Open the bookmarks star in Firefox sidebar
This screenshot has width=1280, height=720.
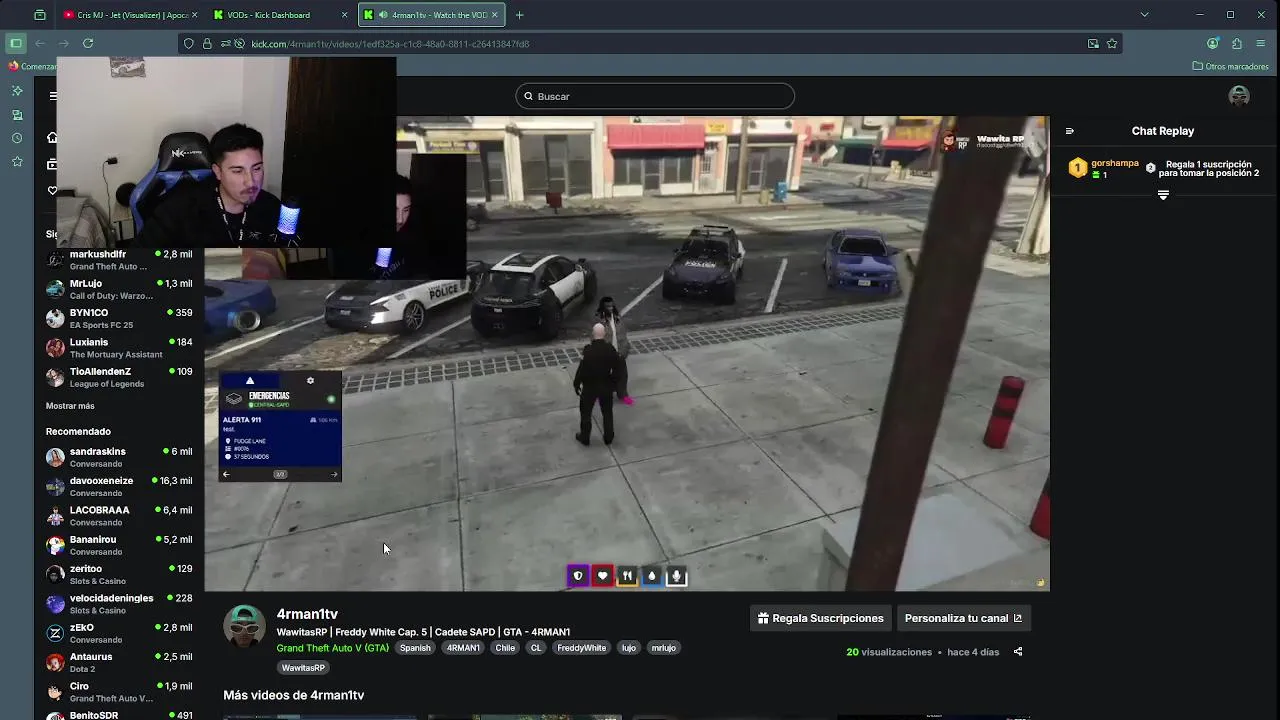[17, 162]
